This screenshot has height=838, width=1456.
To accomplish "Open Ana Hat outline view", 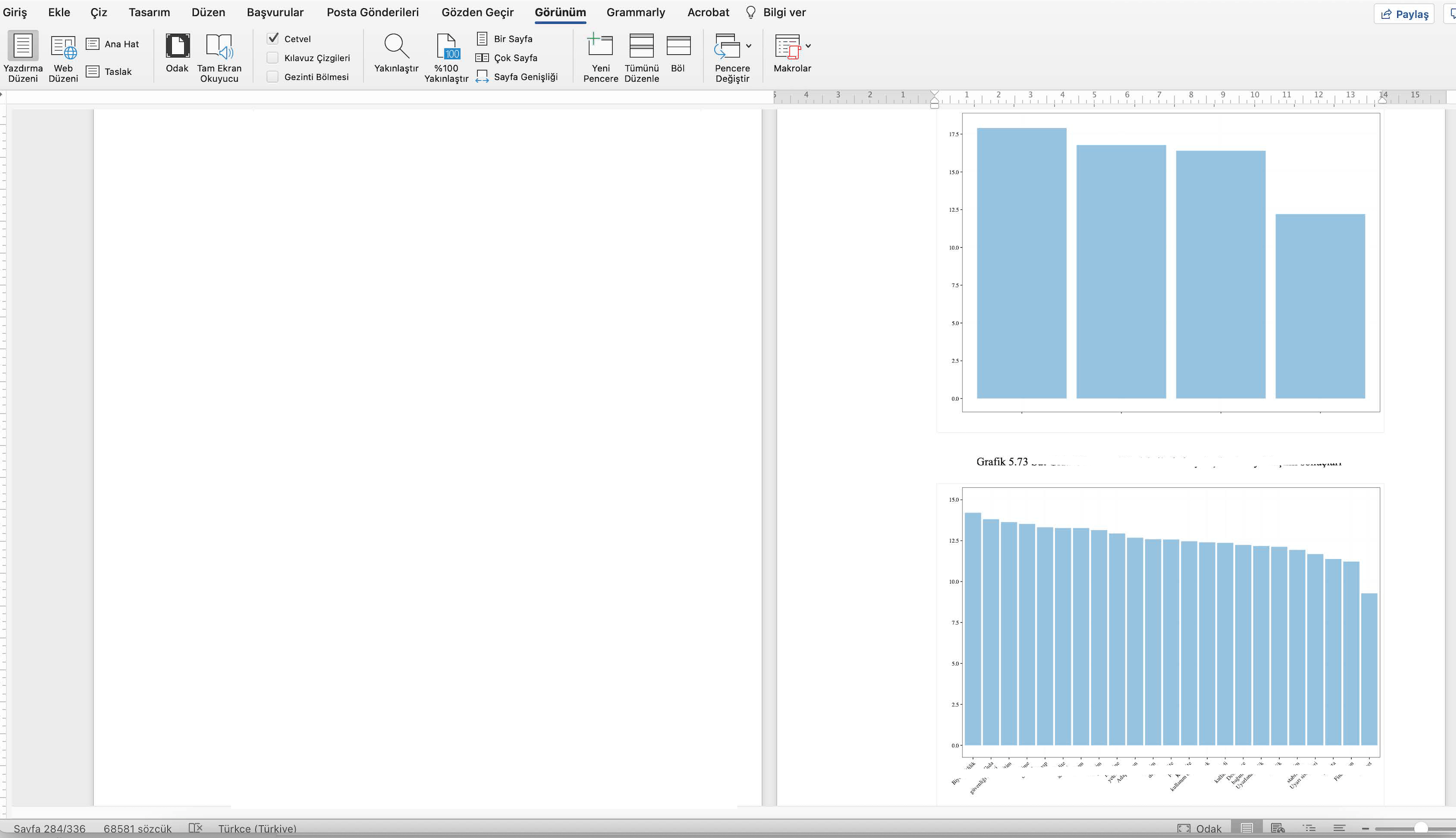I will click(x=113, y=44).
